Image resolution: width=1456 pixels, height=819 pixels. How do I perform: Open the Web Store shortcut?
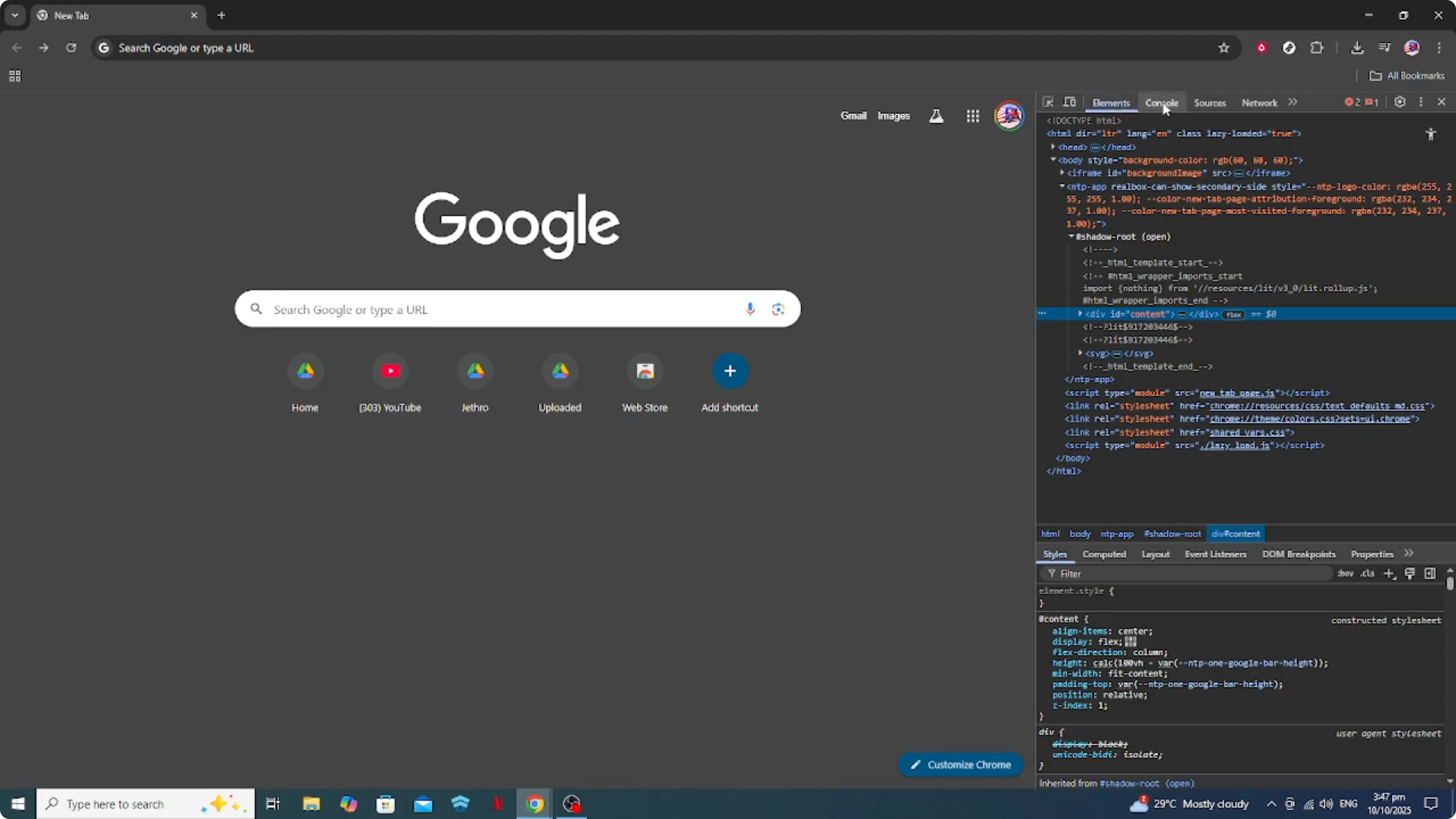tap(645, 383)
